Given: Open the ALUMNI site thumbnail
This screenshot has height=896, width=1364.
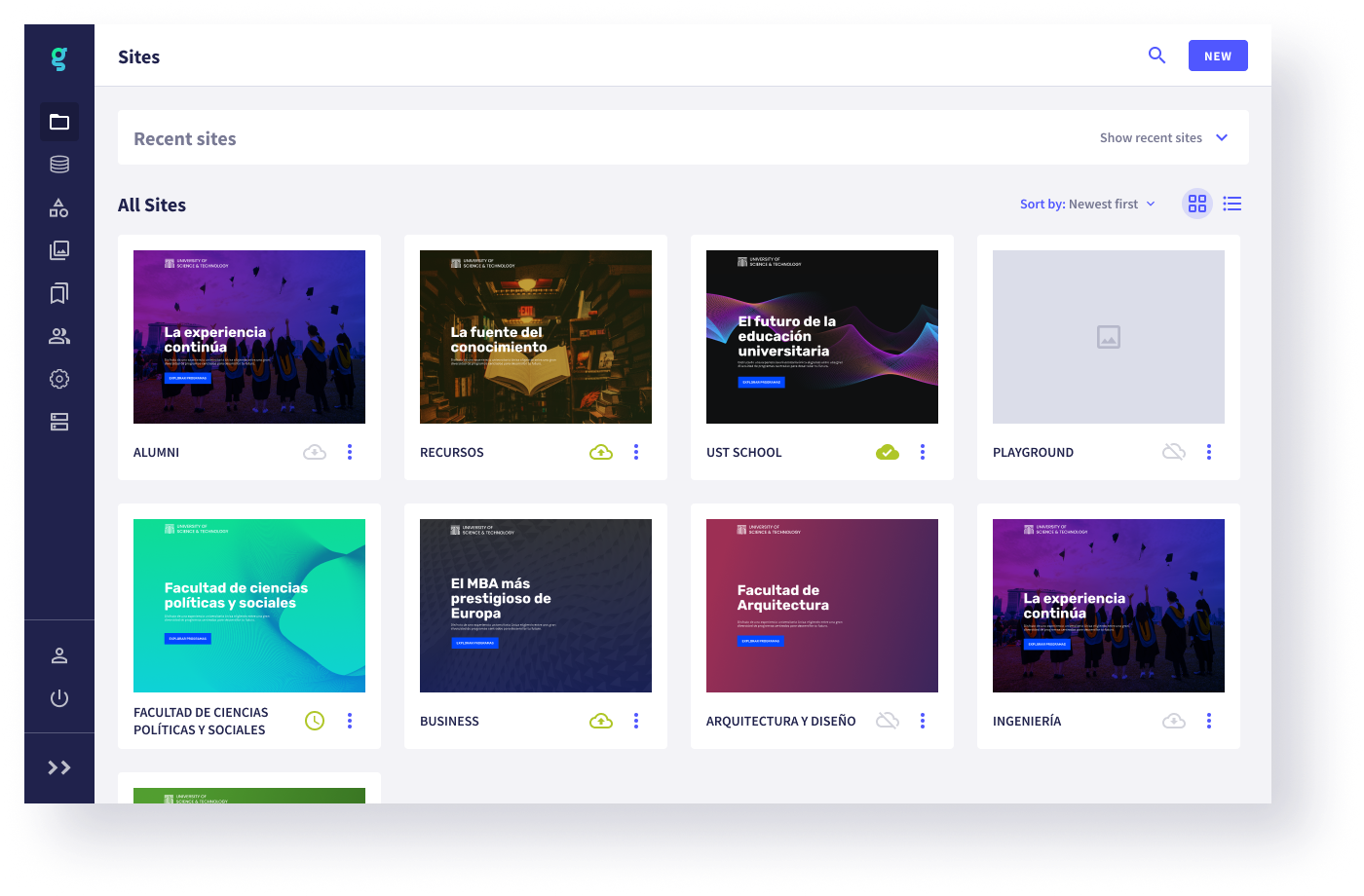Looking at the screenshot, I should coord(249,337).
